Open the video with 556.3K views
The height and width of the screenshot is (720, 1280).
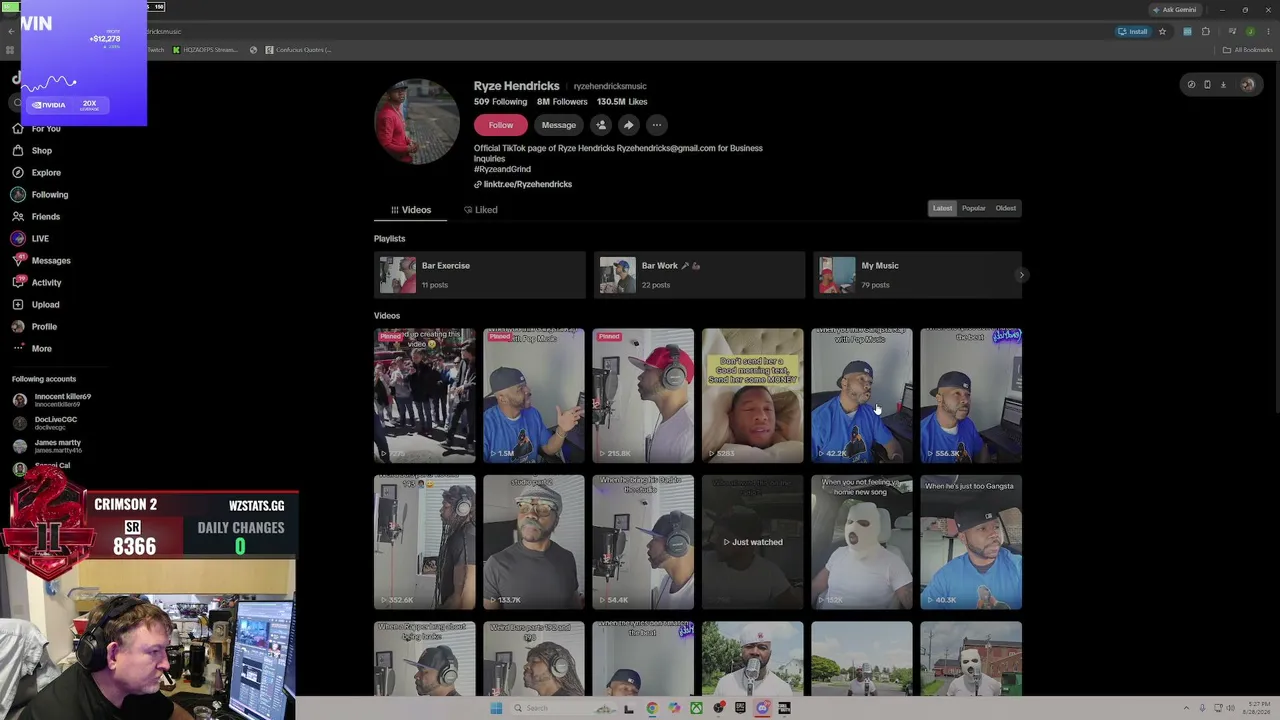tap(971, 395)
